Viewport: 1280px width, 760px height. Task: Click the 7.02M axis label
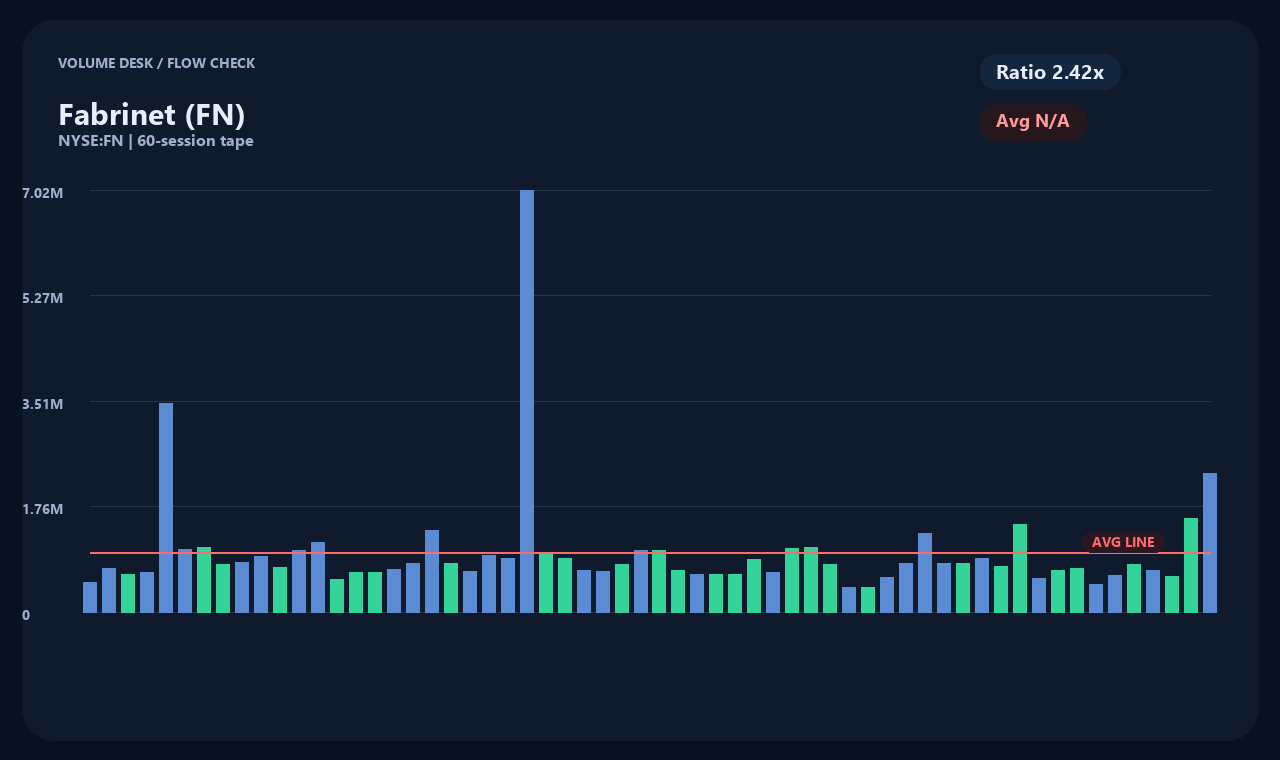(43, 192)
